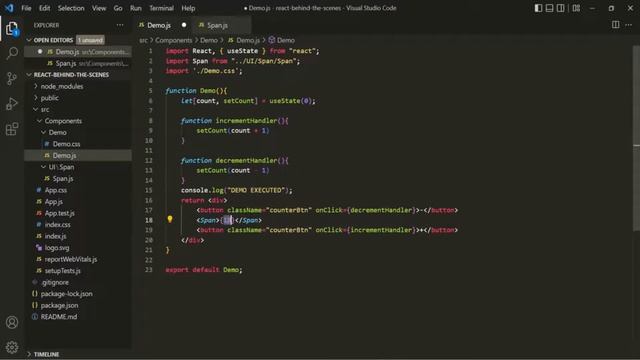Open the Explorer view in the activity bar
The height and width of the screenshot is (360, 640).
[12, 29]
